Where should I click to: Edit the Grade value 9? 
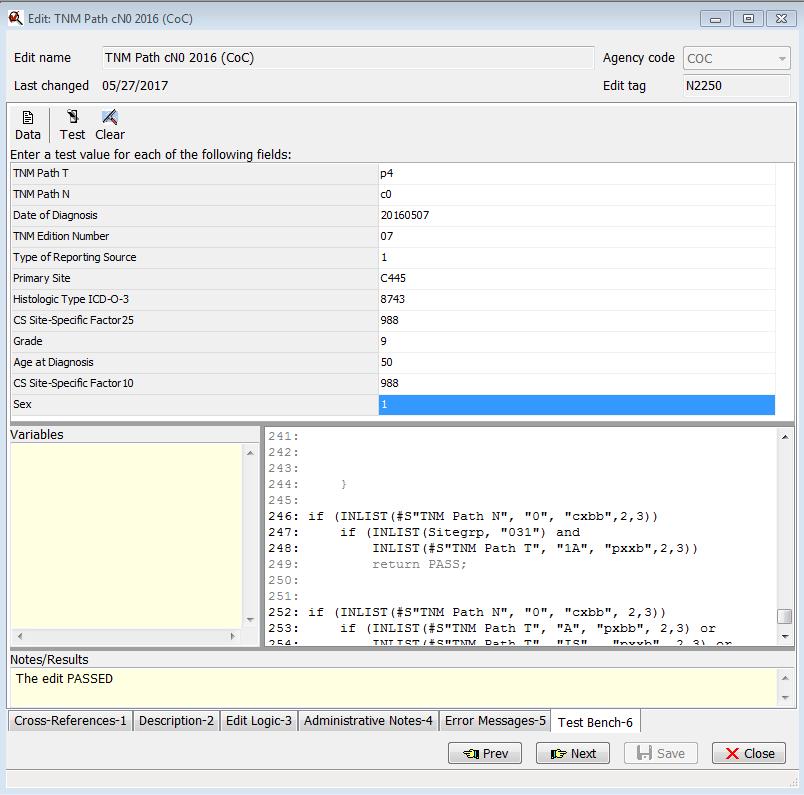coord(577,342)
